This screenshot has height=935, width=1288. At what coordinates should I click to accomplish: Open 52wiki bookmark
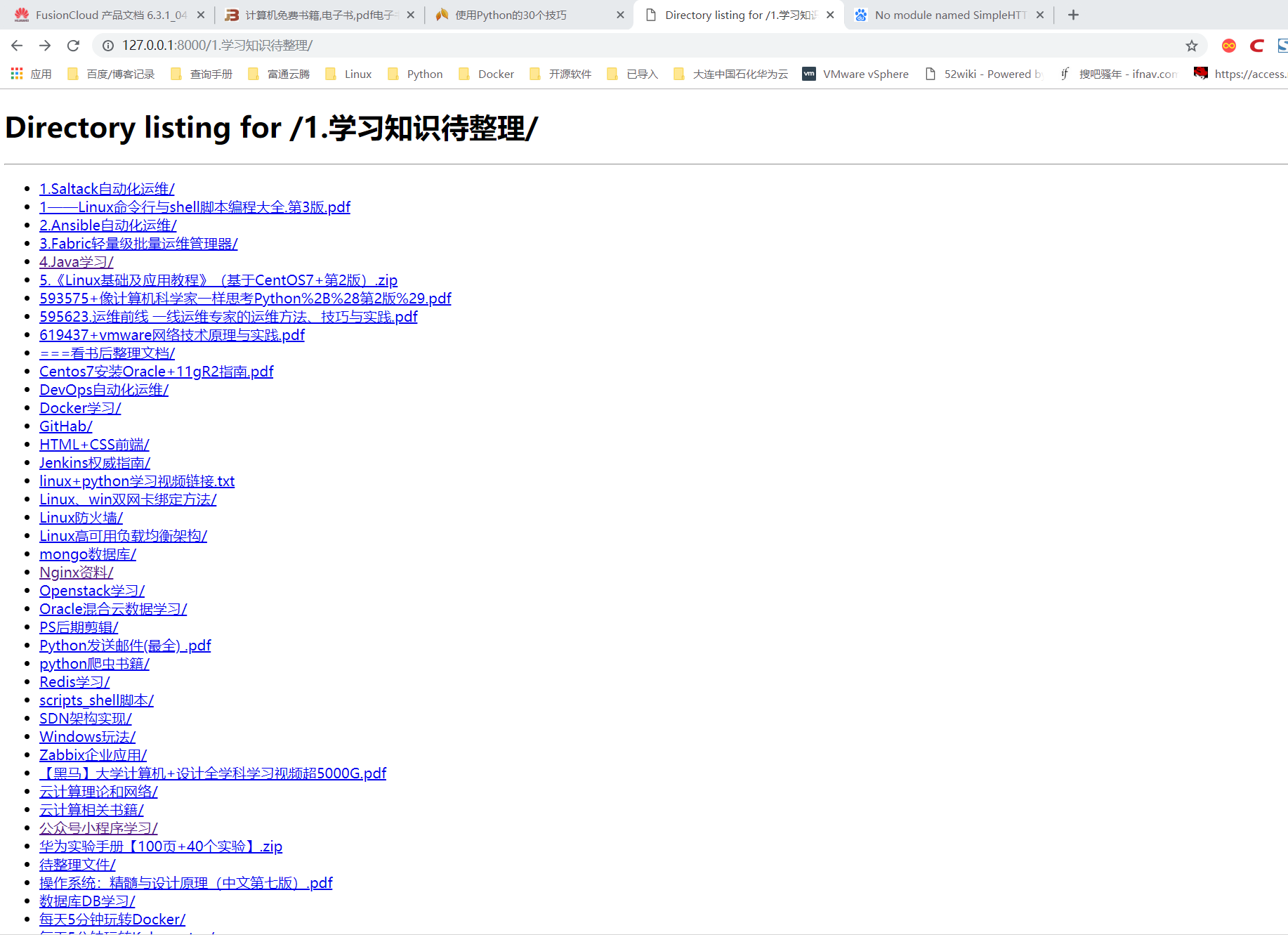(x=984, y=74)
